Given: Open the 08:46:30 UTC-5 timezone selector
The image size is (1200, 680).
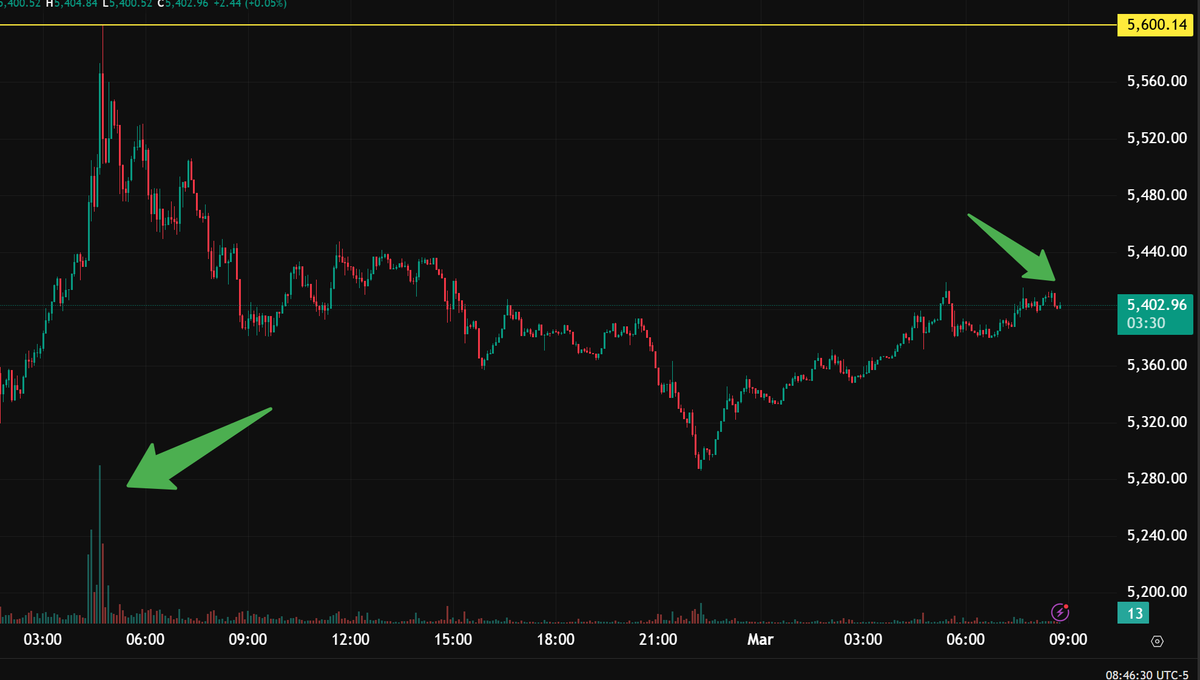Looking at the screenshot, I should (x=1148, y=674).
